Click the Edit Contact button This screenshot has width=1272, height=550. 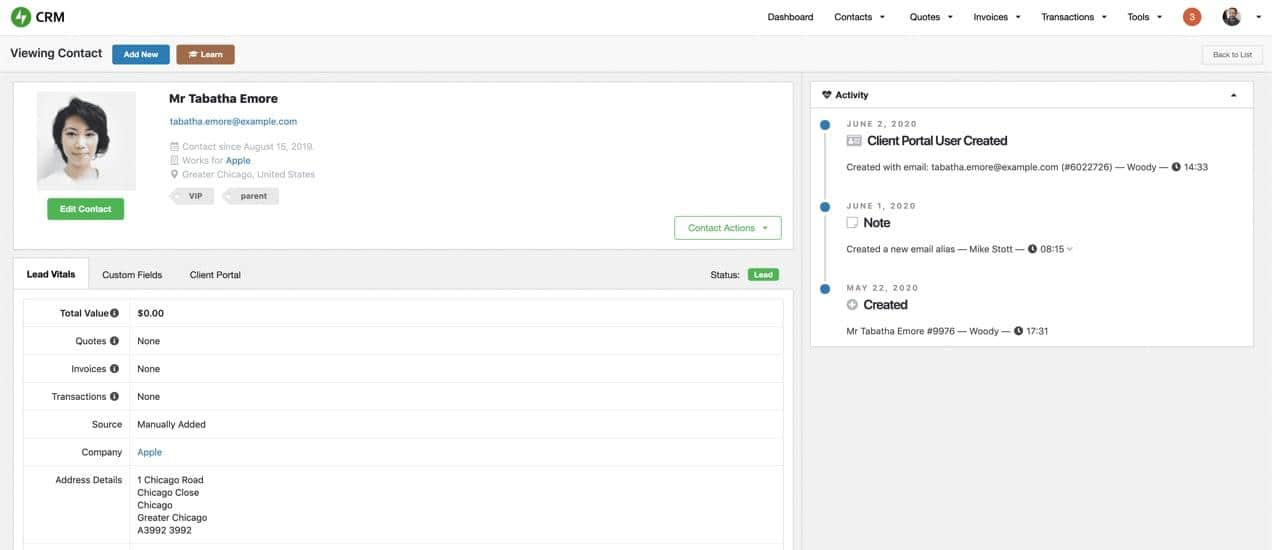click(86, 209)
